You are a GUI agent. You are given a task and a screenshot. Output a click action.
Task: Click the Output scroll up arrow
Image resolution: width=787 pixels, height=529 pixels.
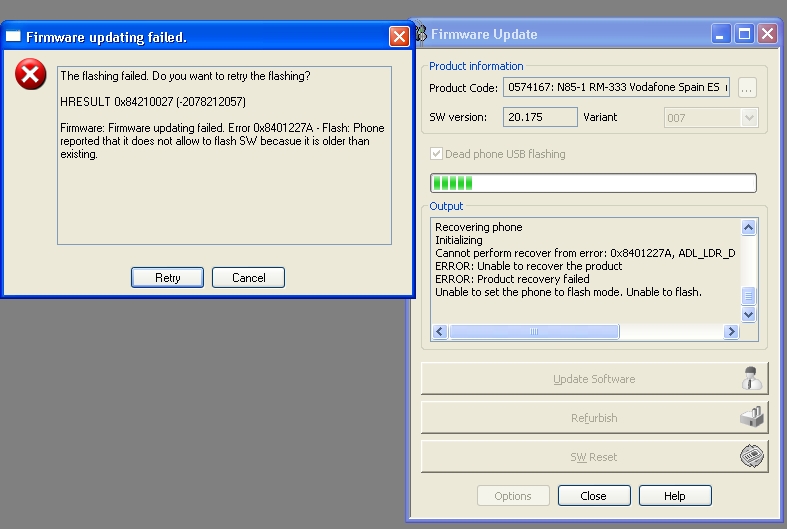[x=748, y=227]
